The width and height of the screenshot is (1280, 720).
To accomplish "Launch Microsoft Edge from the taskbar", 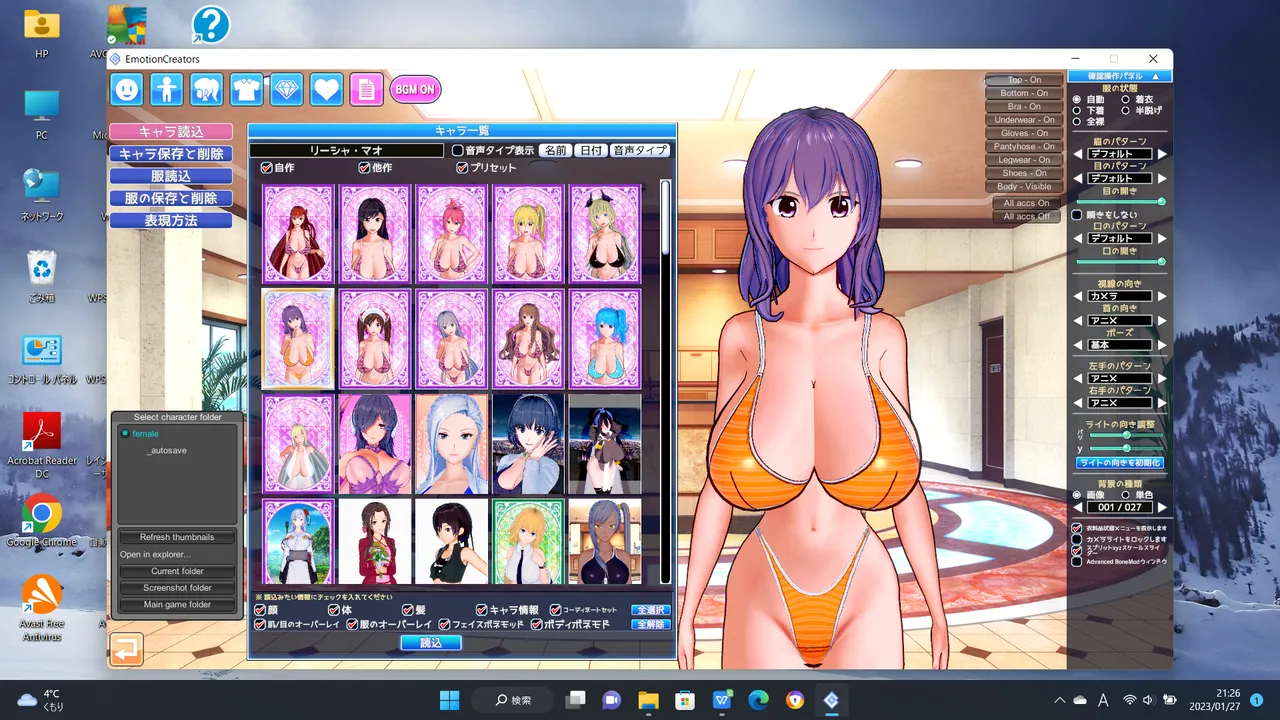I will pyautogui.click(x=758, y=700).
